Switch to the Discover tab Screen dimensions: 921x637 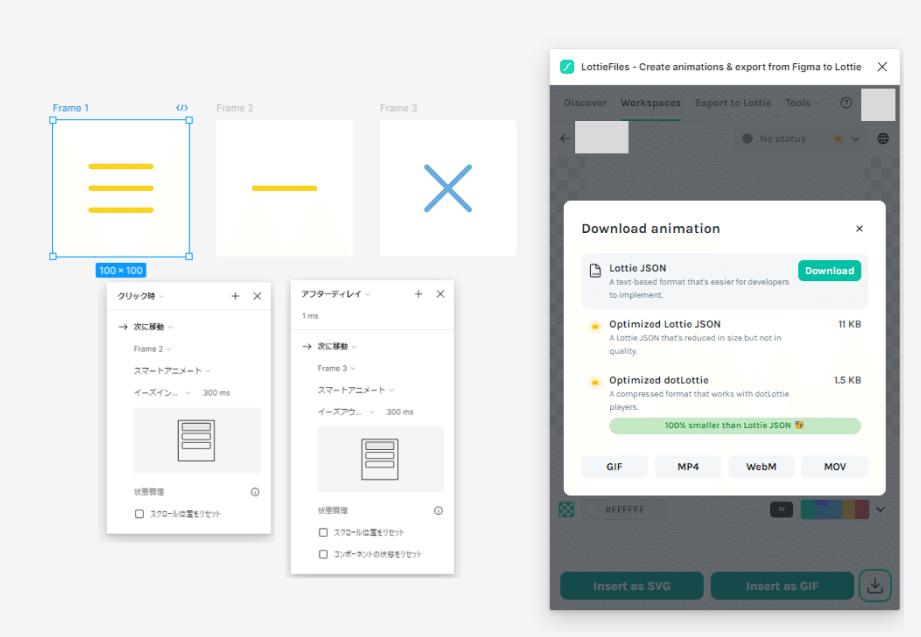[x=585, y=103]
